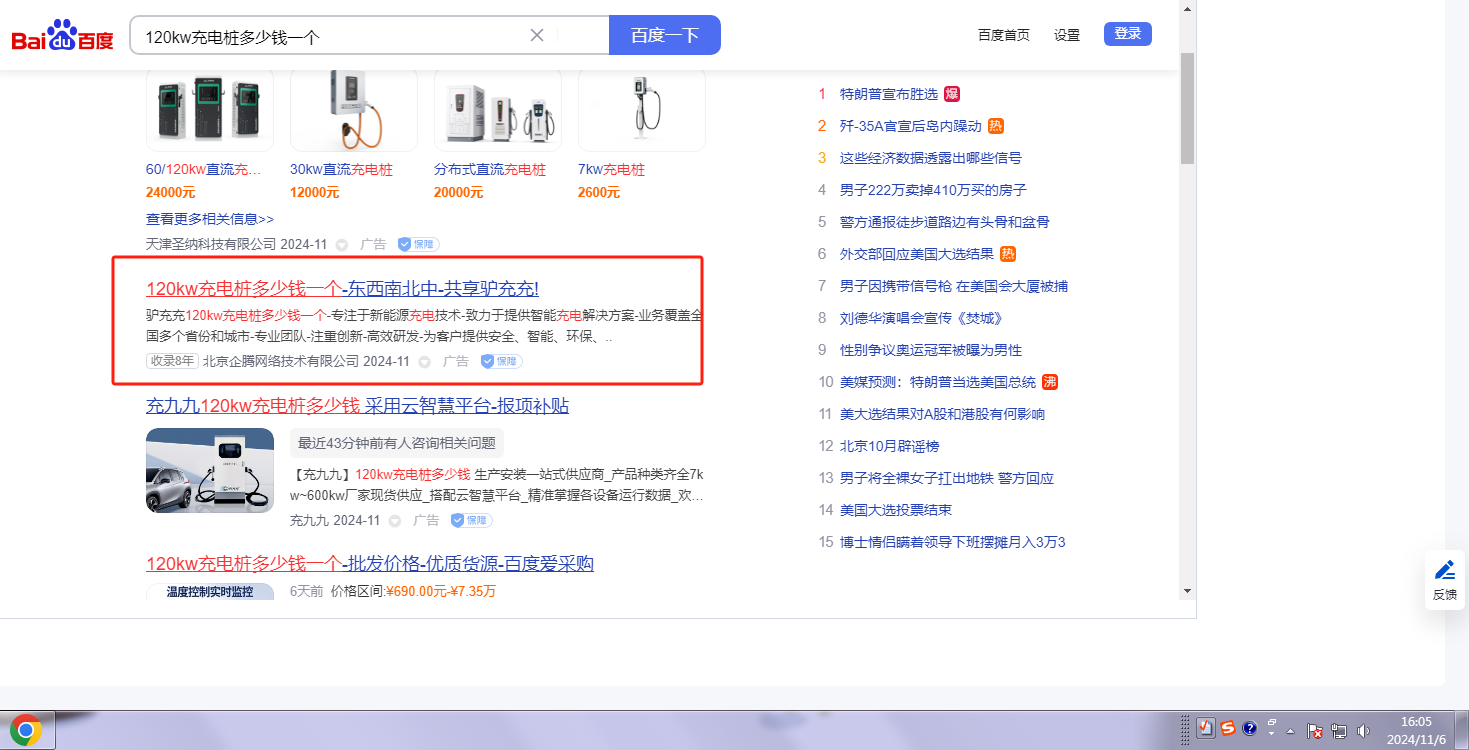Click the Action Center flag tray icon

[x=1316, y=731]
